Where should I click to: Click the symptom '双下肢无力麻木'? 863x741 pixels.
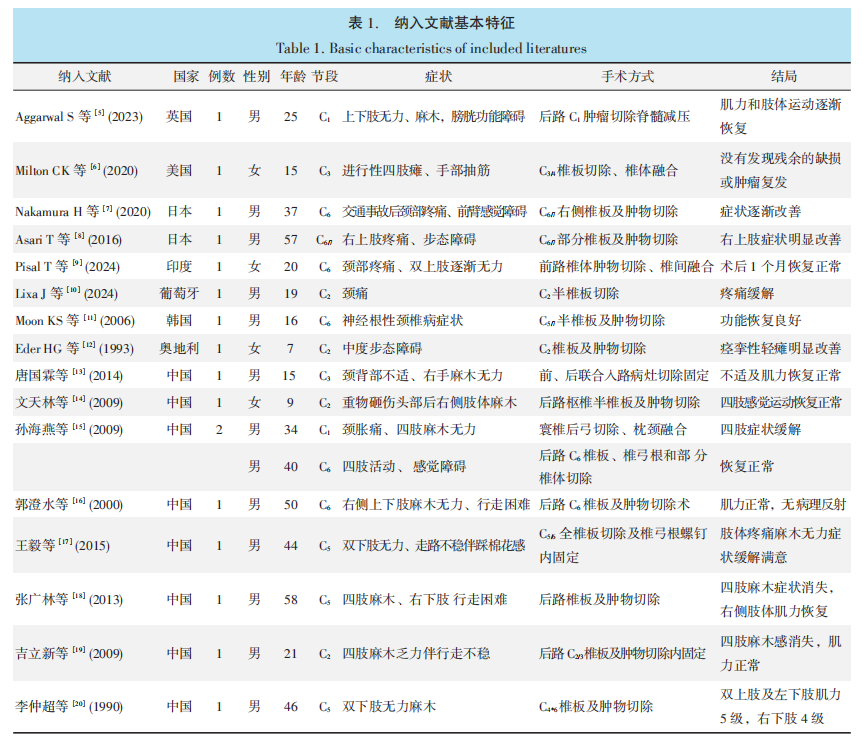pyautogui.click(x=389, y=706)
